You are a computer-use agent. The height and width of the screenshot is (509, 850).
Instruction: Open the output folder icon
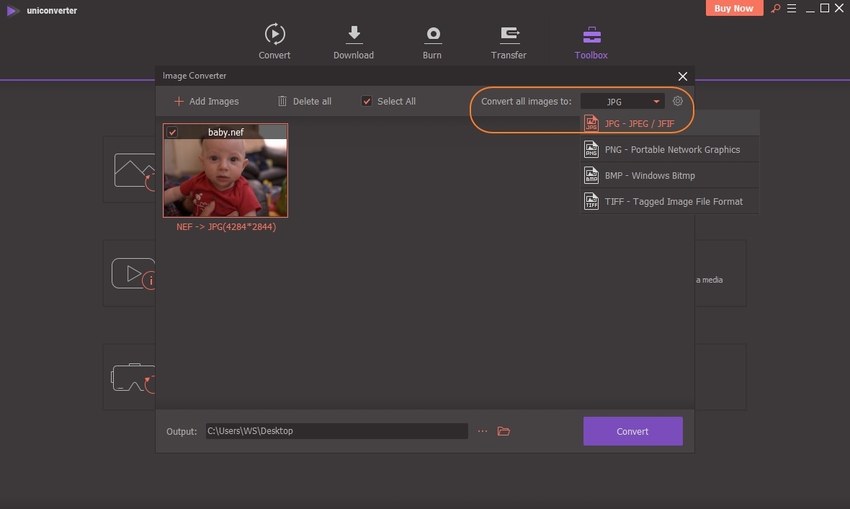504,431
